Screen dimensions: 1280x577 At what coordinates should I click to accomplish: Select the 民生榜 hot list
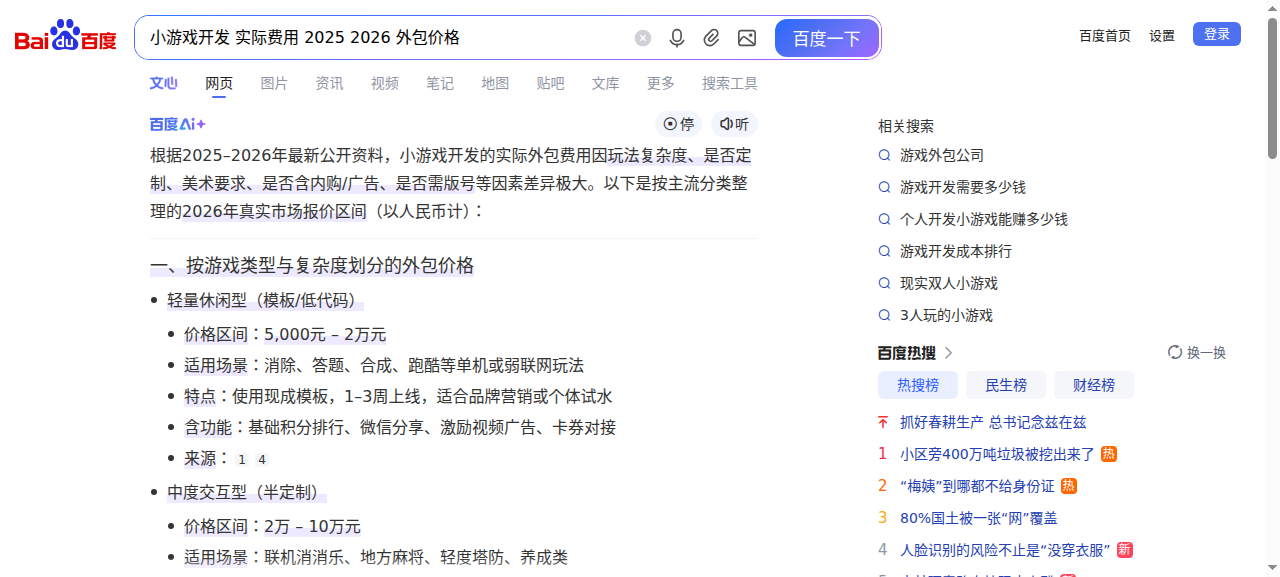tap(1005, 385)
